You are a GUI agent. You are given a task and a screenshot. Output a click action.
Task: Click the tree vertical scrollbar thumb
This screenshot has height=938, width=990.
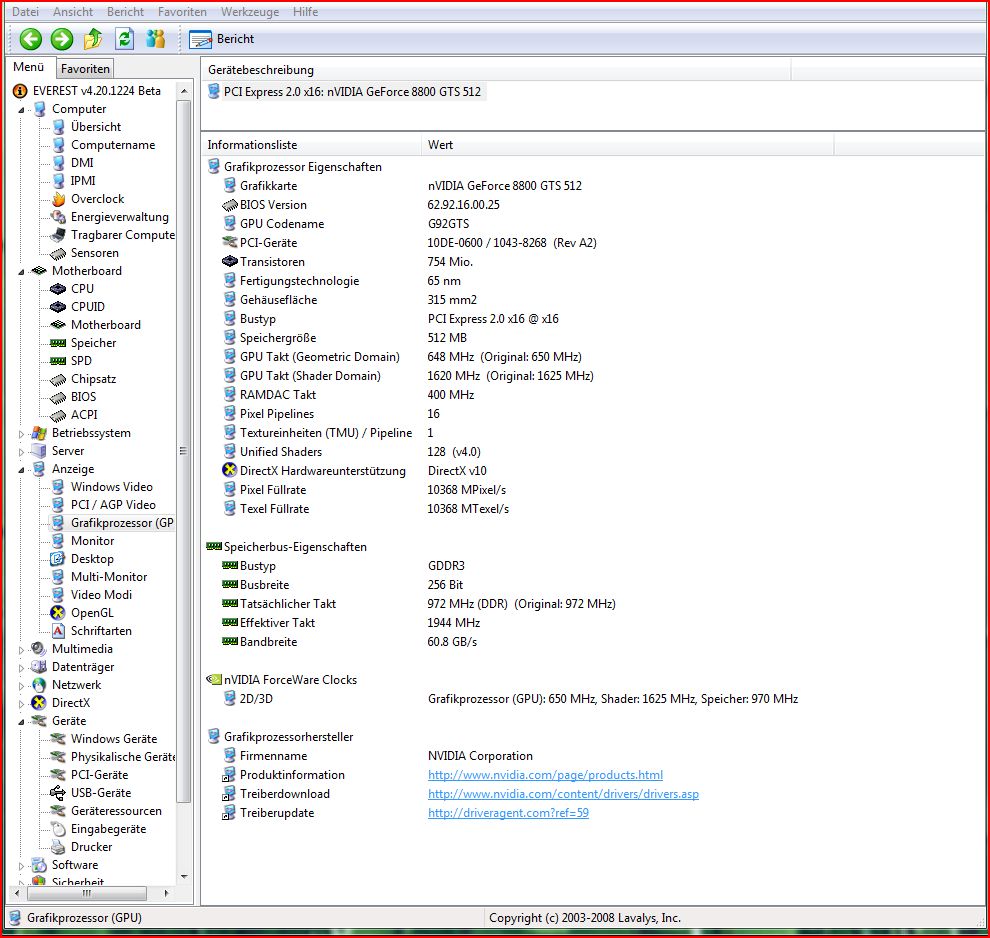pos(184,451)
